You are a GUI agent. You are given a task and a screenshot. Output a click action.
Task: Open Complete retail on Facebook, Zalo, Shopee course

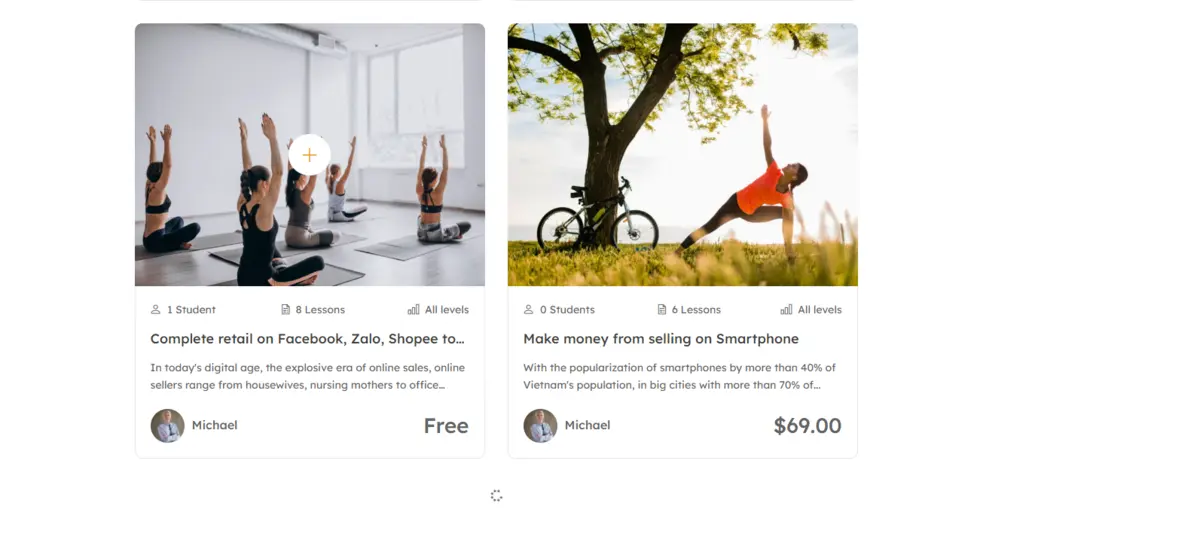coord(308,339)
